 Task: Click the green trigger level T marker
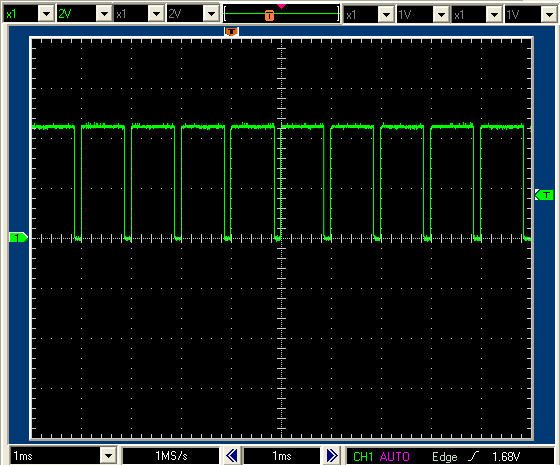click(544, 195)
